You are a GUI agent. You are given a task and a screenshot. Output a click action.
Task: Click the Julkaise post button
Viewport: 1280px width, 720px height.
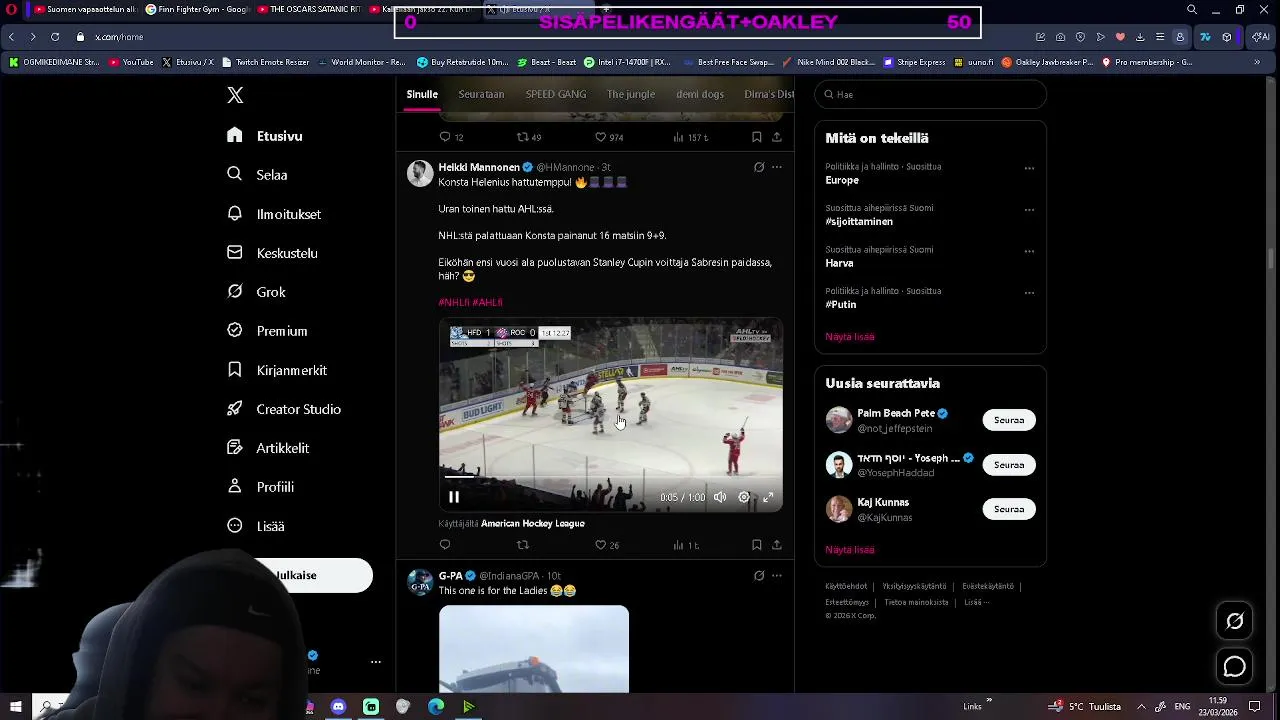pos(300,575)
